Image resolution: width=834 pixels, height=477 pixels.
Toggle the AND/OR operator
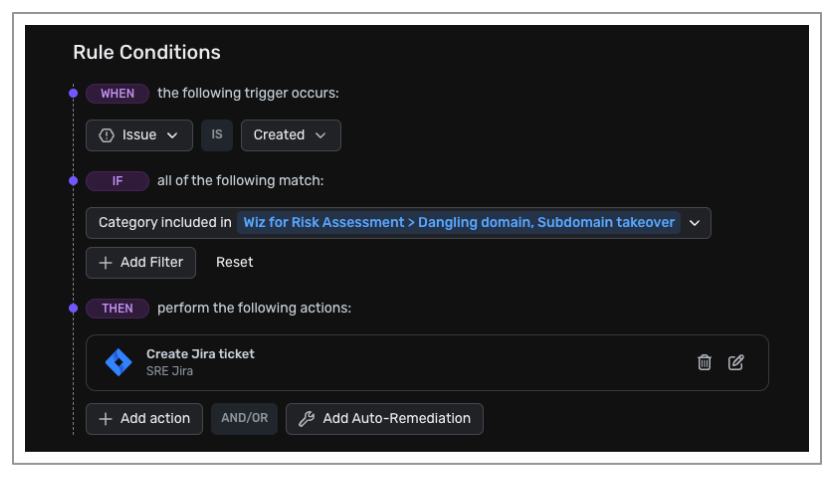tap(245, 419)
